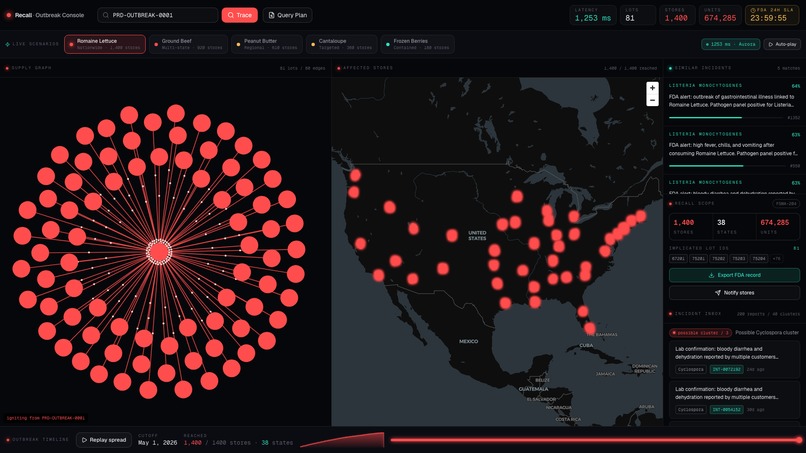Expand the +76 more lot IDs chip

(776, 259)
